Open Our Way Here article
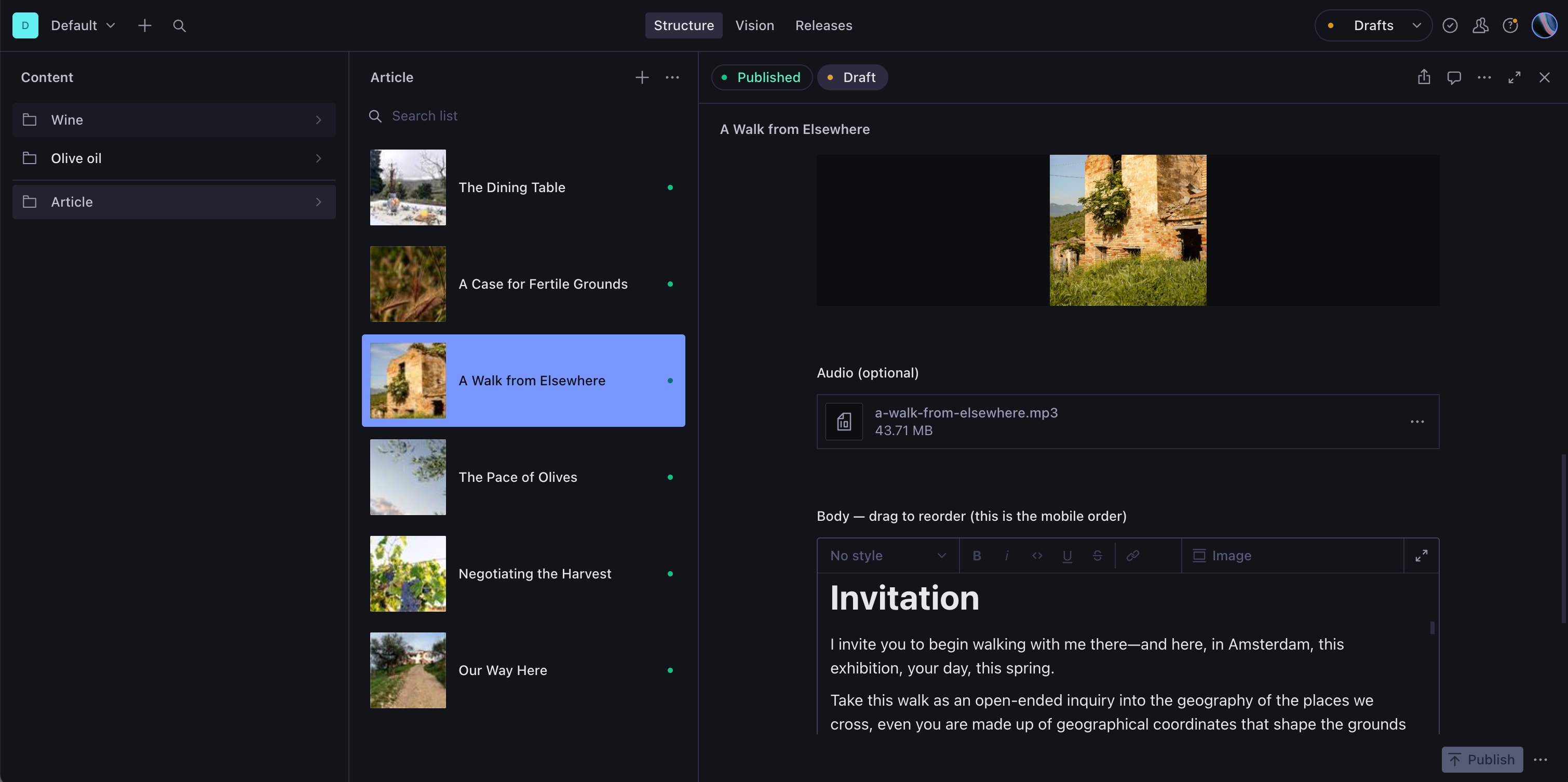1568x782 pixels. pyautogui.click(x=523, y=670)
